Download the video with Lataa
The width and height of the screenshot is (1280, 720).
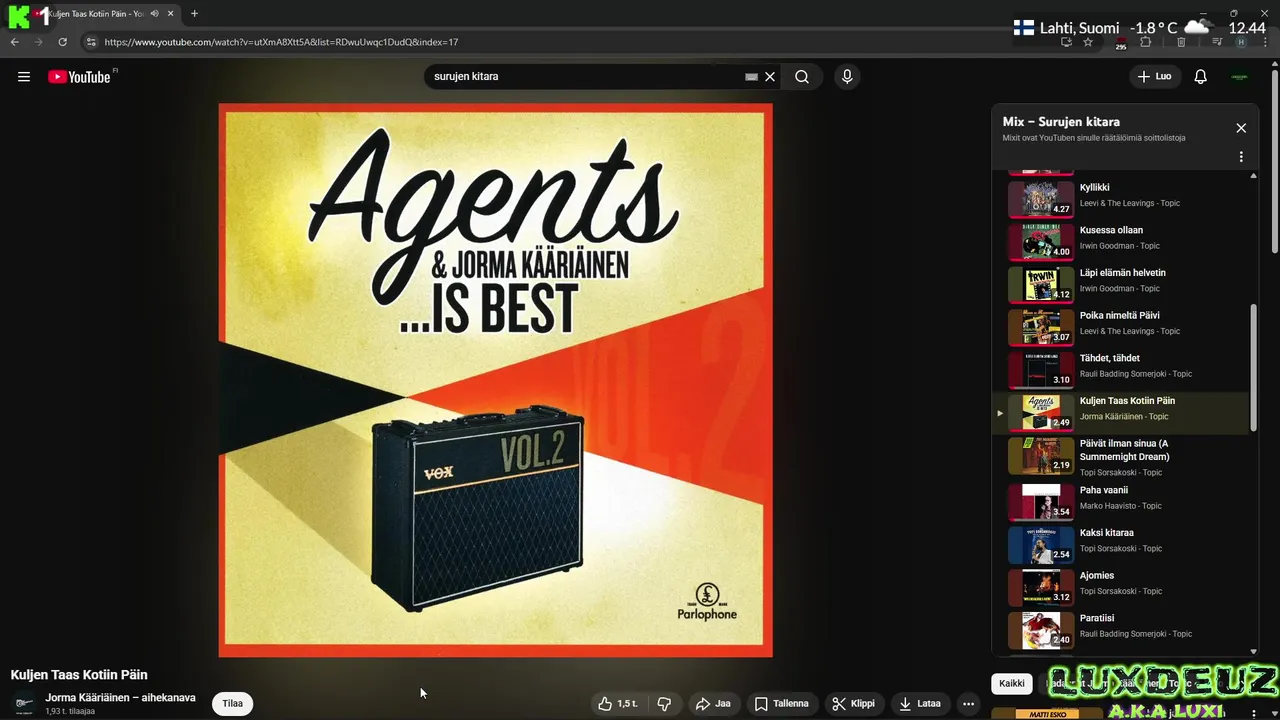[x=919, y=704]
